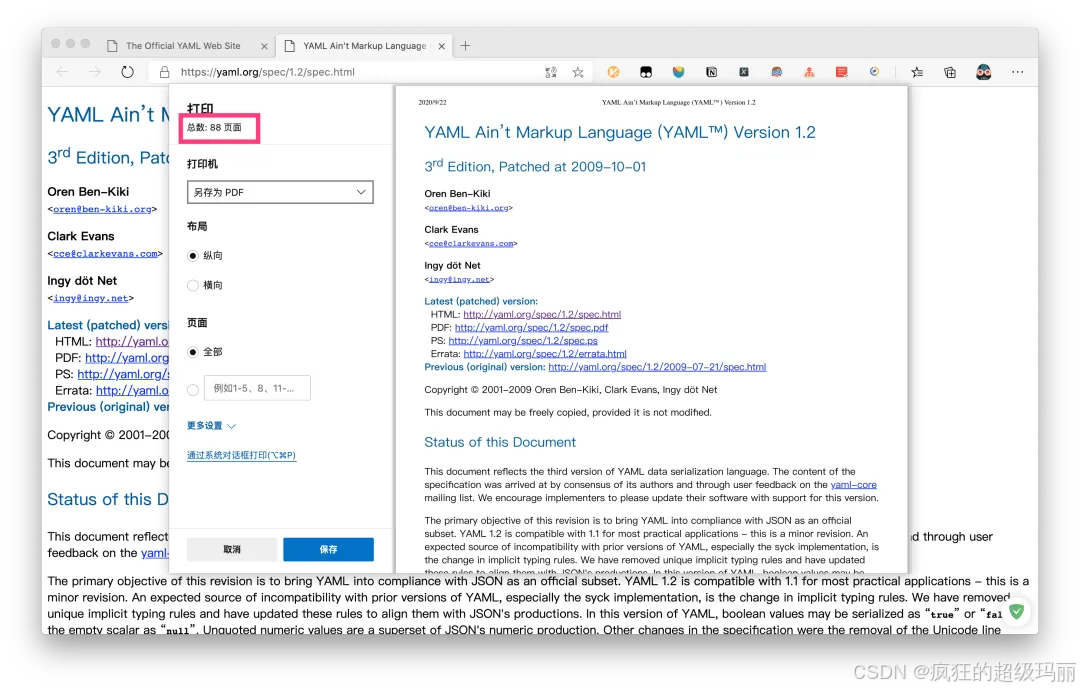Viewport: 1080px width, 689px height.
Task: Open the browser settings and more menu
Action: coord(1017,72)
